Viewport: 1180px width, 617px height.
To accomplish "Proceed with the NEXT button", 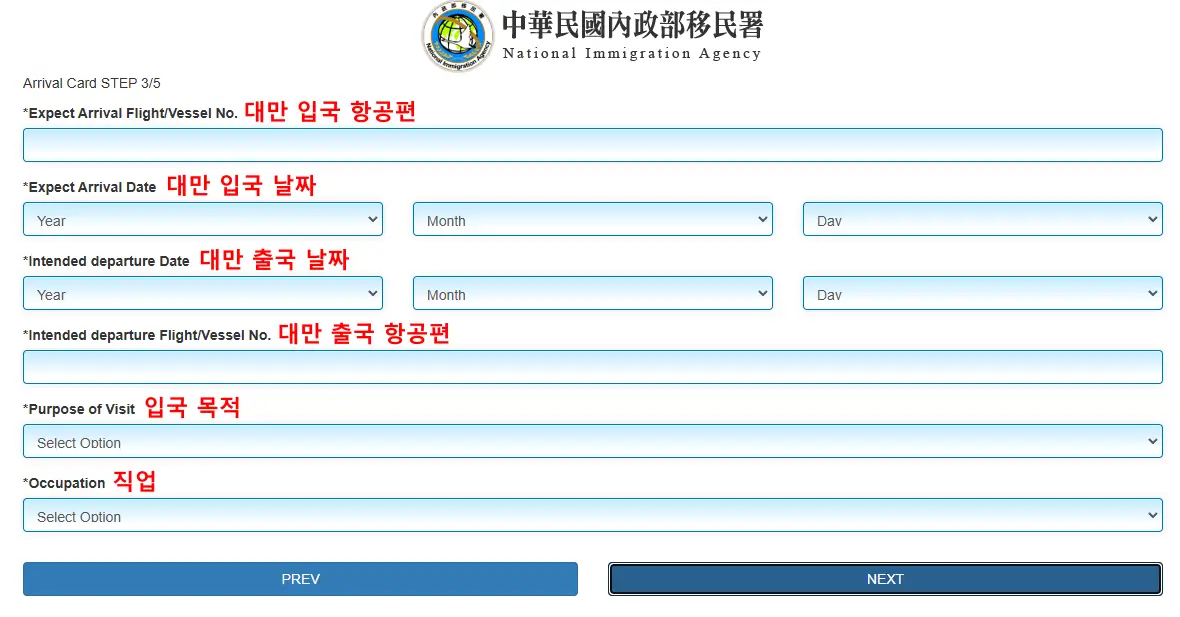I will (x=885, y=579).
